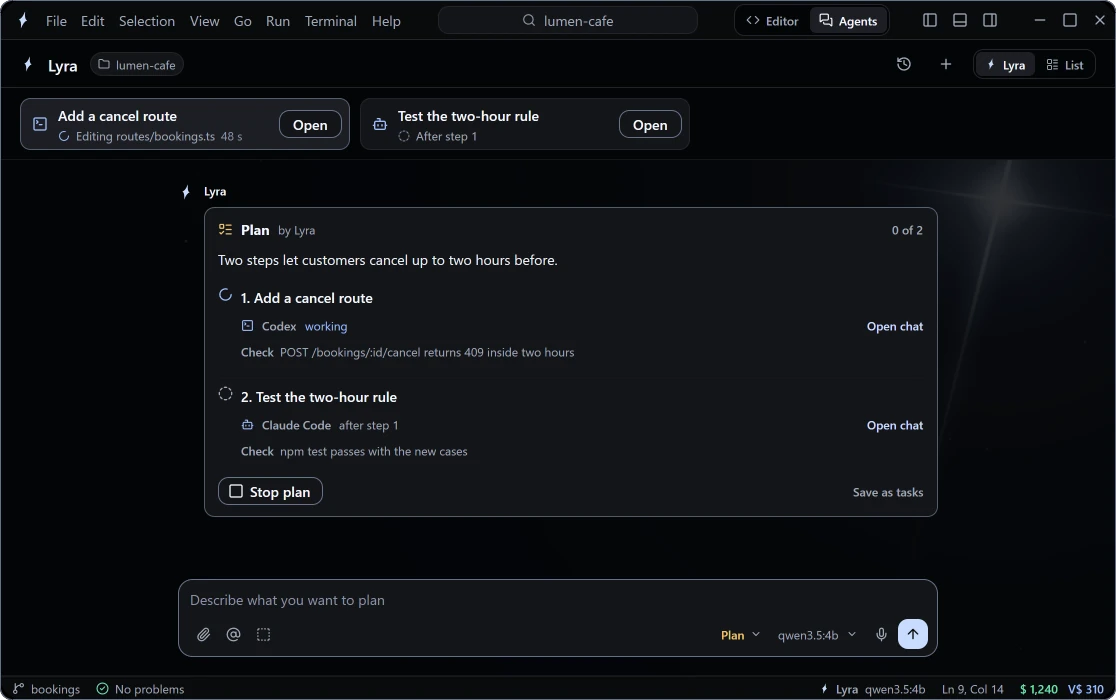Click the dashed circle beside step 2
The width and height of the screenshot is (1116, 700).
[x=225, y=394]
